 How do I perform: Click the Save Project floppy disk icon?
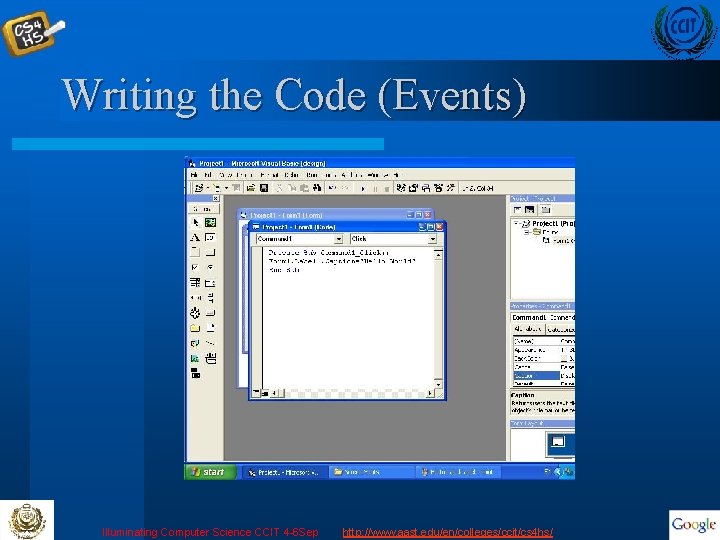(264, 188)
